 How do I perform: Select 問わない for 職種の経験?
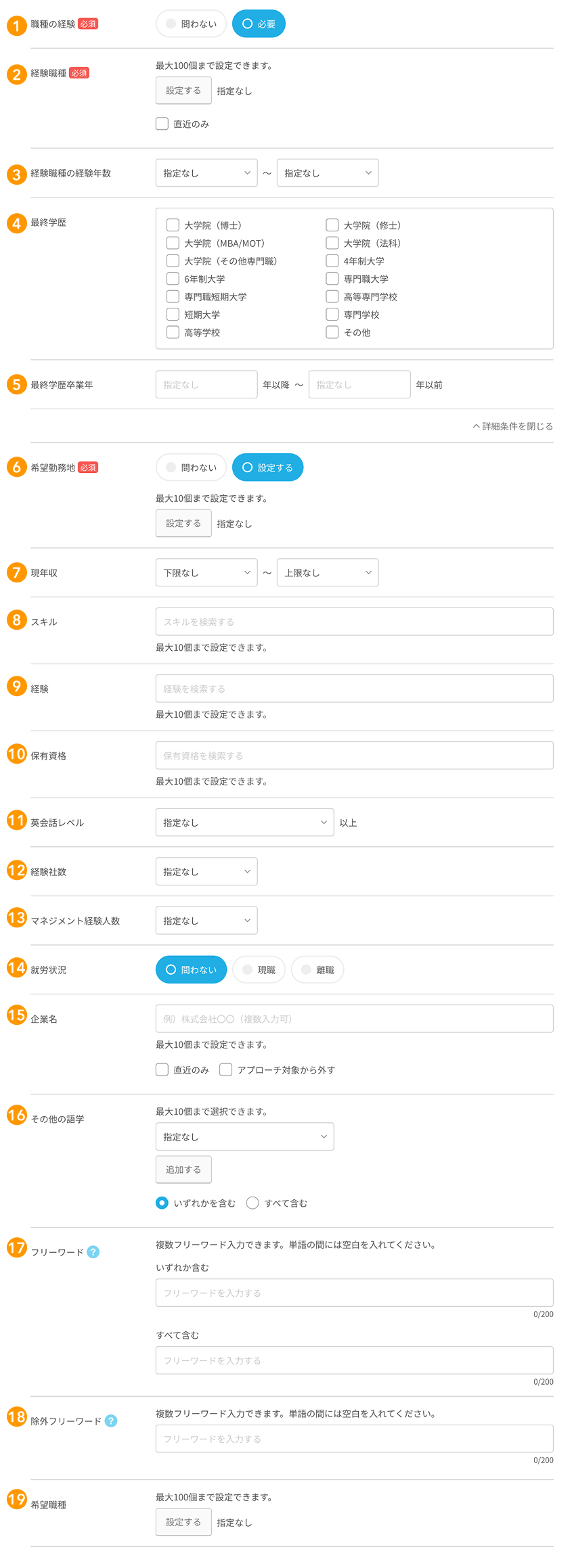pos(191,24)
